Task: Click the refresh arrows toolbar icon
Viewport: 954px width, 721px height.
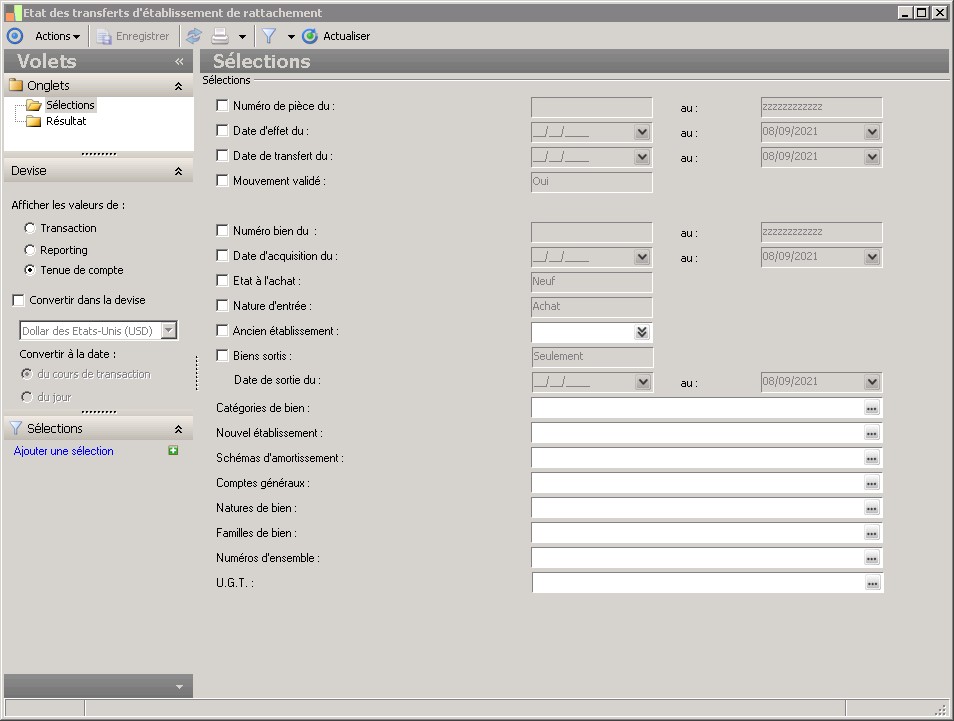Action: (x=194, y=36)
